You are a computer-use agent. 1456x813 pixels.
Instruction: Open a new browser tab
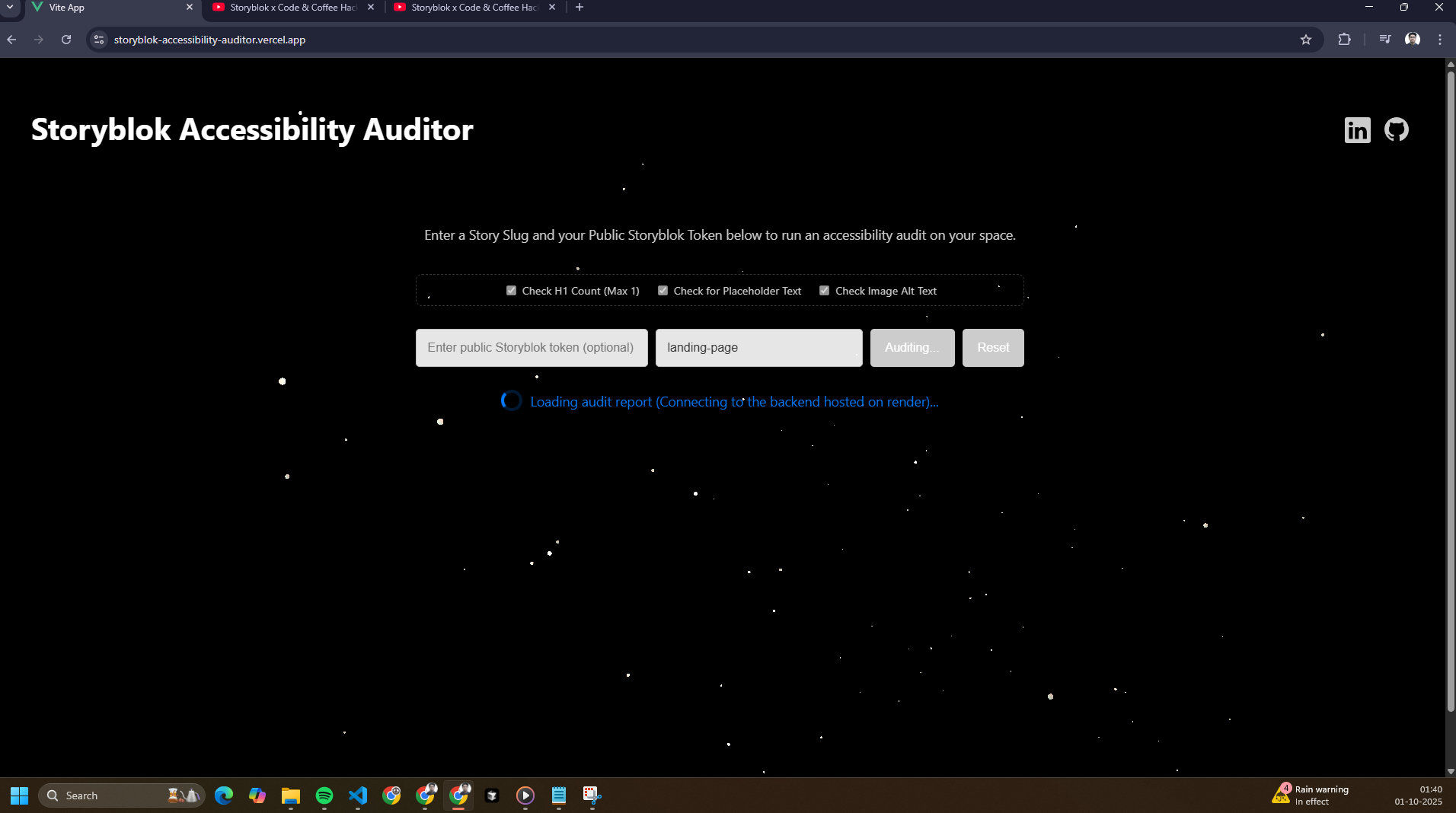pyautogui.click(x=580, y=8)
